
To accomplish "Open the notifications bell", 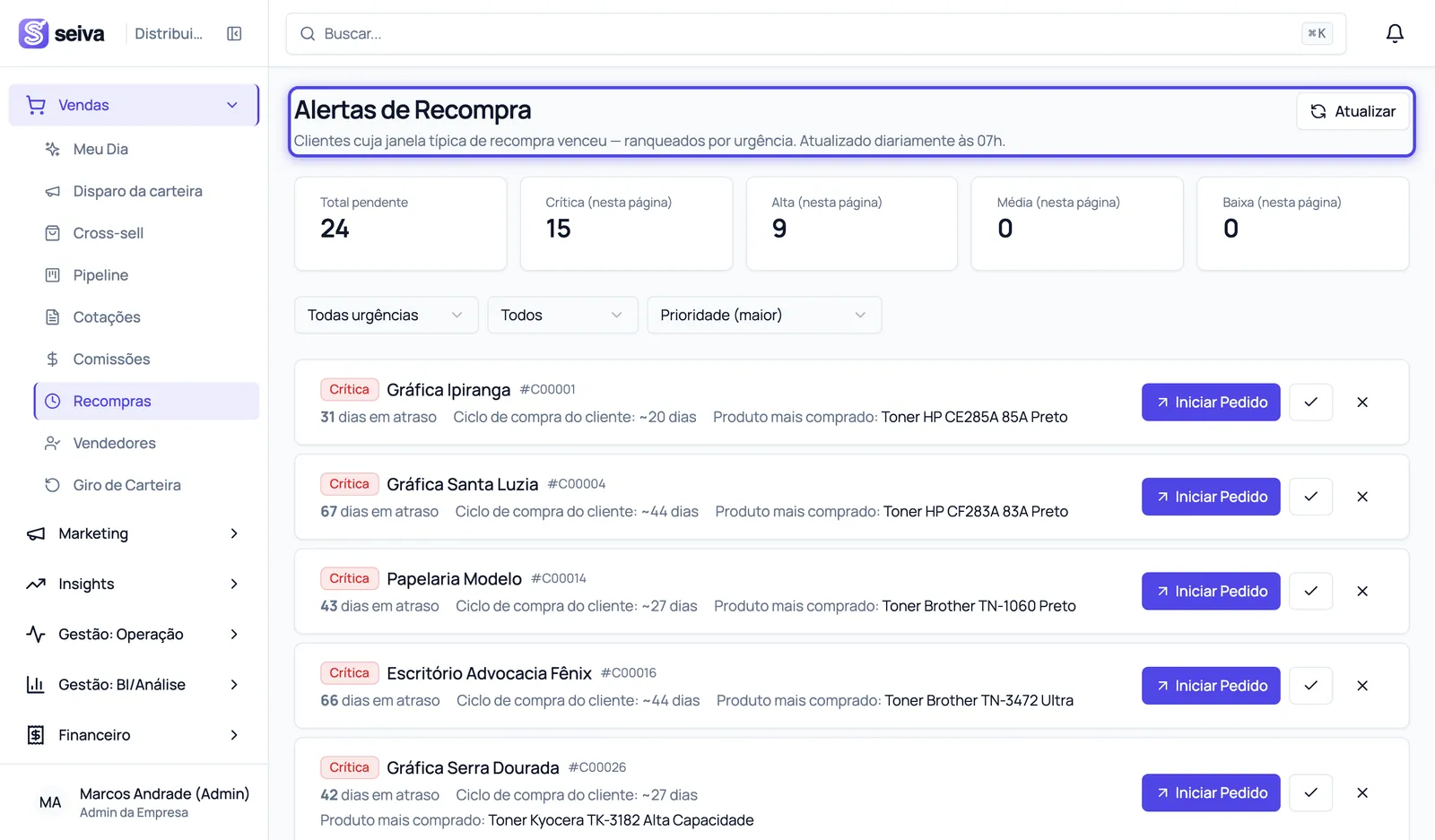I will 1395,33.
